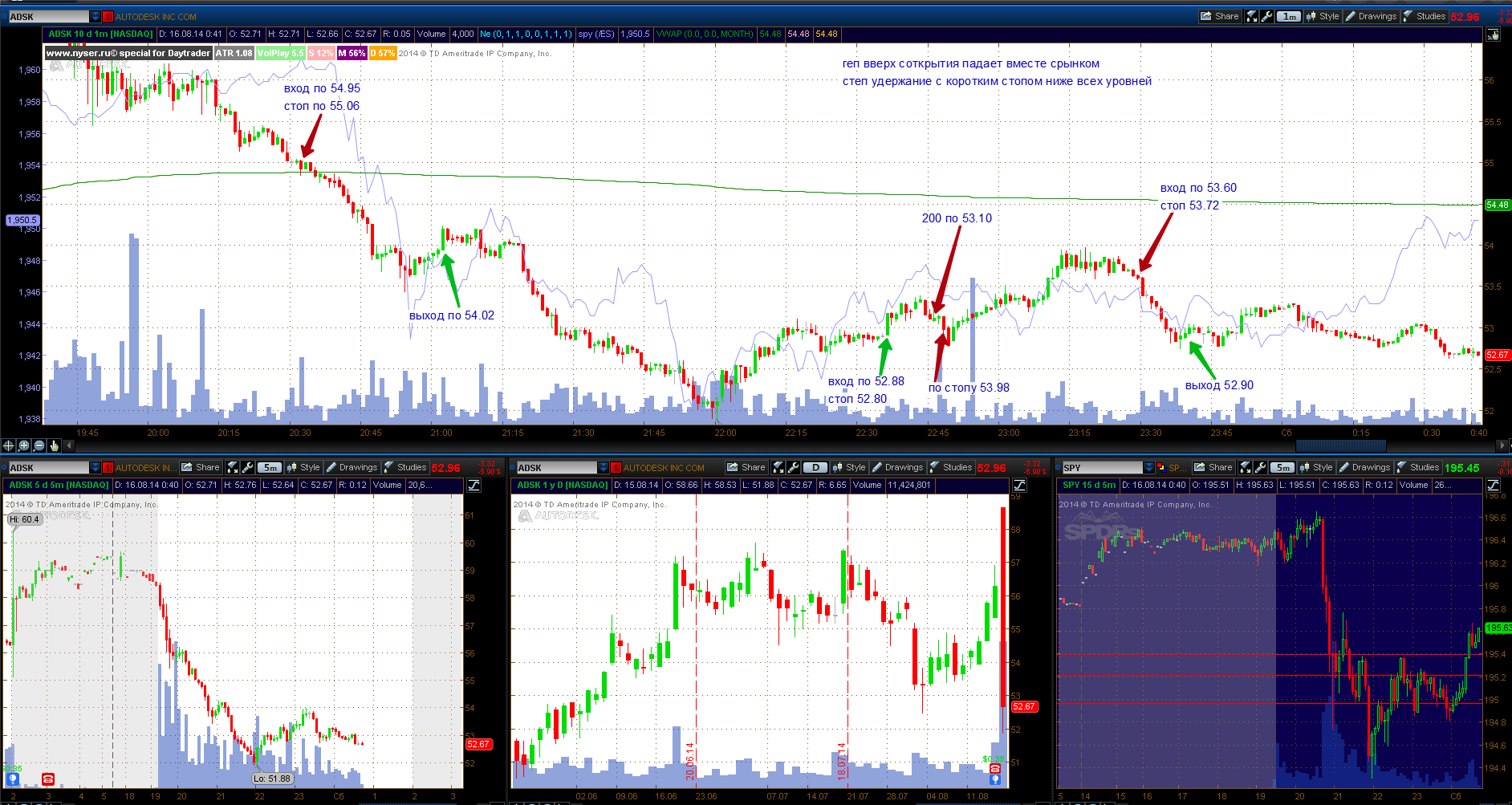Click the SPY 15 d 5m chart label
This screenshot has height=805, width=1512.
coord(1089,485)
